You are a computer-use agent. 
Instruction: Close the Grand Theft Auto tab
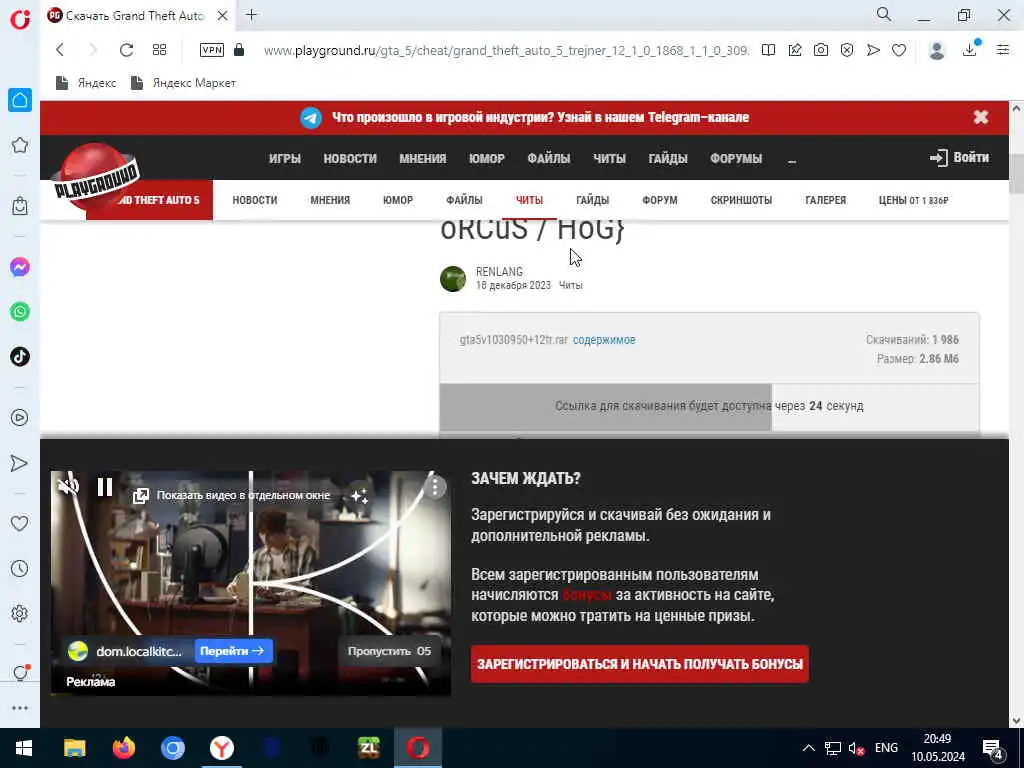[x=223, y=16]
